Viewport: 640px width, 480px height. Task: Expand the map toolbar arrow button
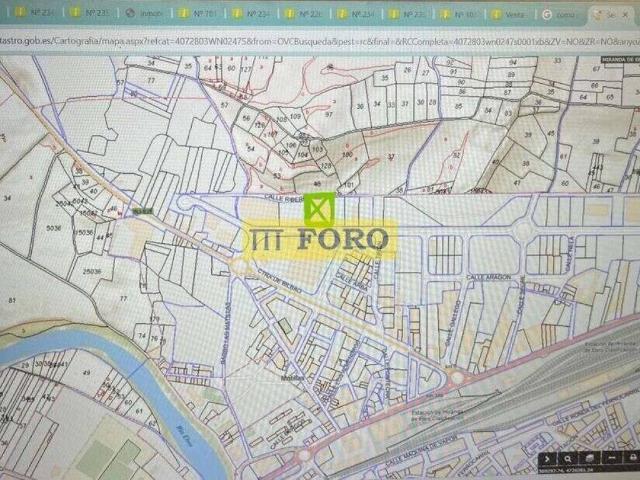click(547, 459)
